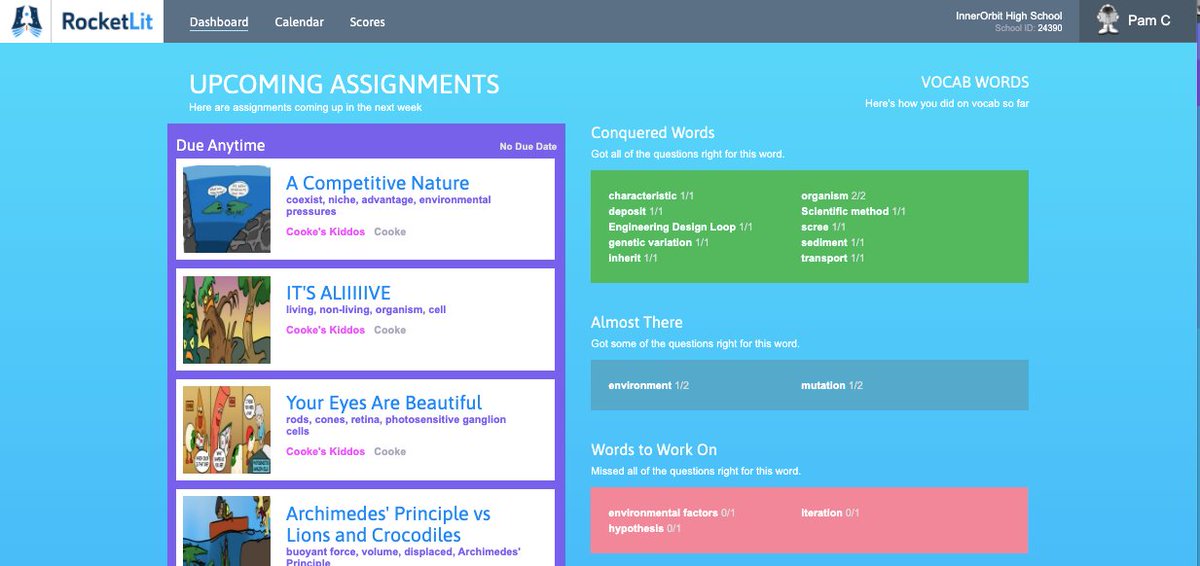Click Cooke's Kiddos under IT'S ALIIIIIVE

pos(325,330)
